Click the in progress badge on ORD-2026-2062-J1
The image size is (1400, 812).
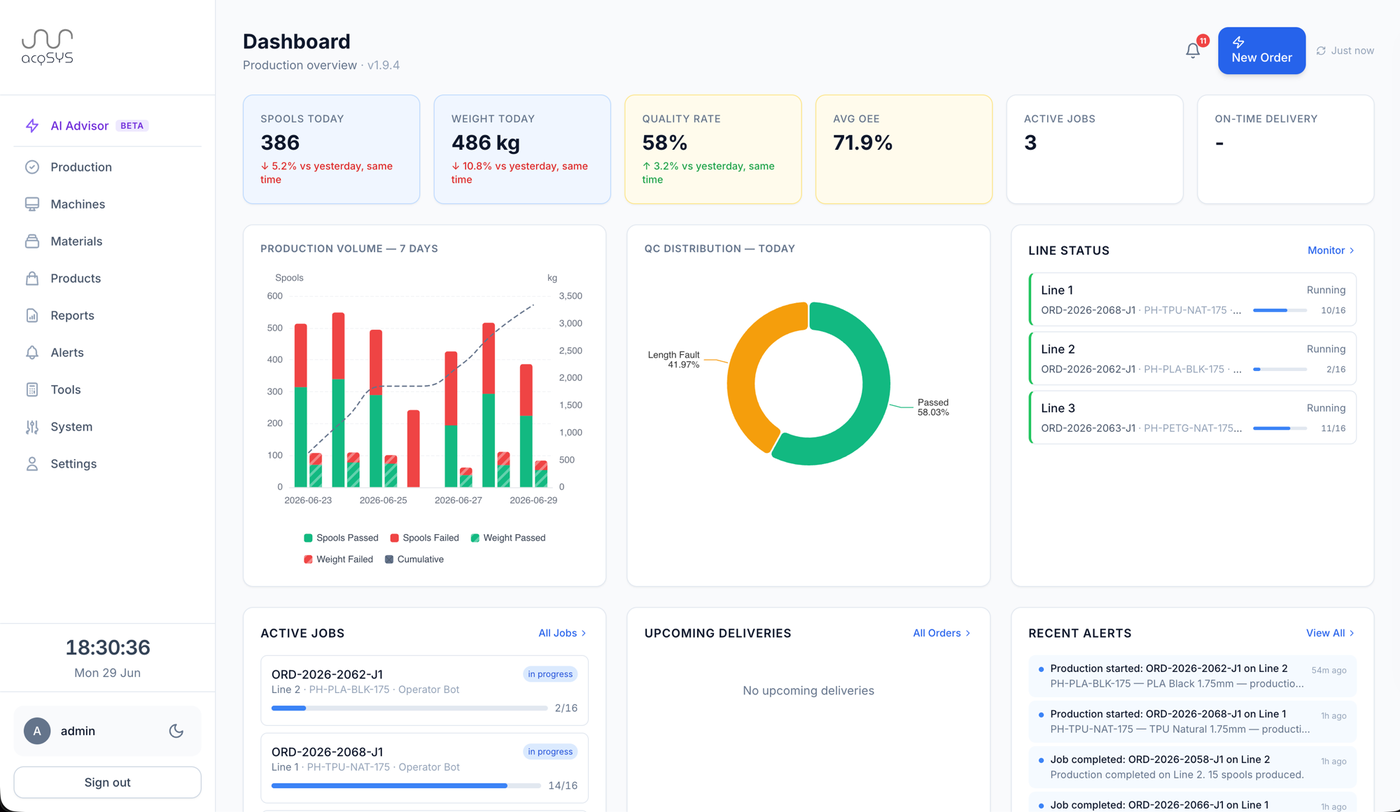coord(550,674)
